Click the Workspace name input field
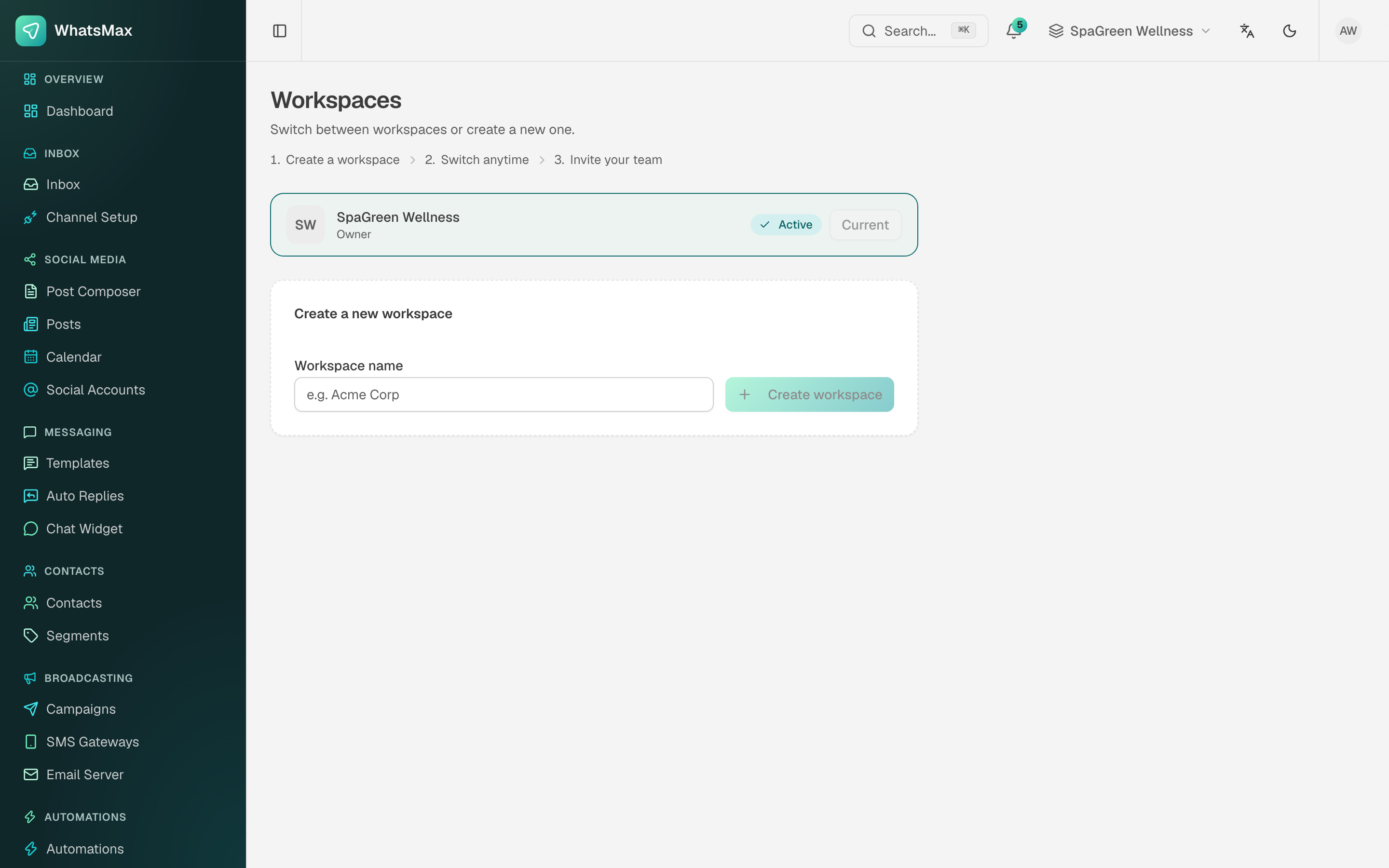The height and width of the screenshot is (868, 1389). [x=504, y=394]
